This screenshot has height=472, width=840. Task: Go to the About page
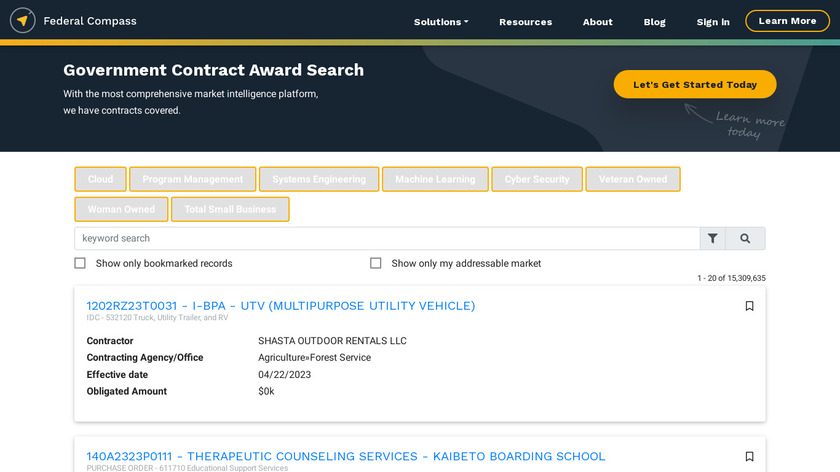point(597,22)
